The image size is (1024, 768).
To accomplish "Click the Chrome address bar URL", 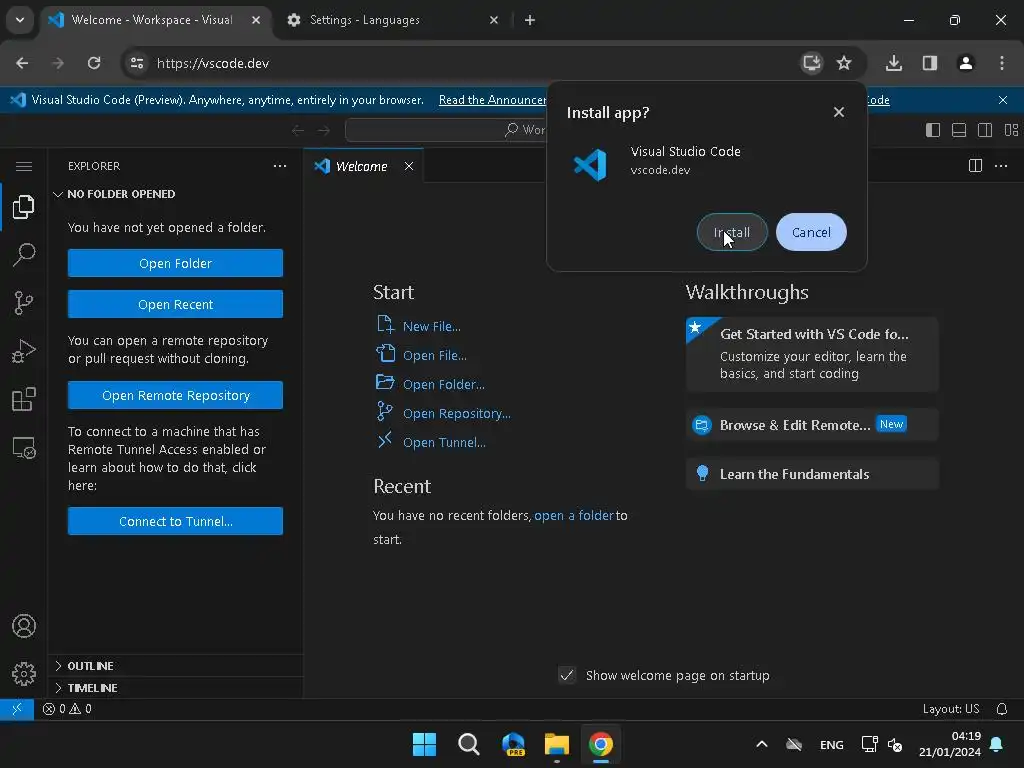I will [213, 63].
